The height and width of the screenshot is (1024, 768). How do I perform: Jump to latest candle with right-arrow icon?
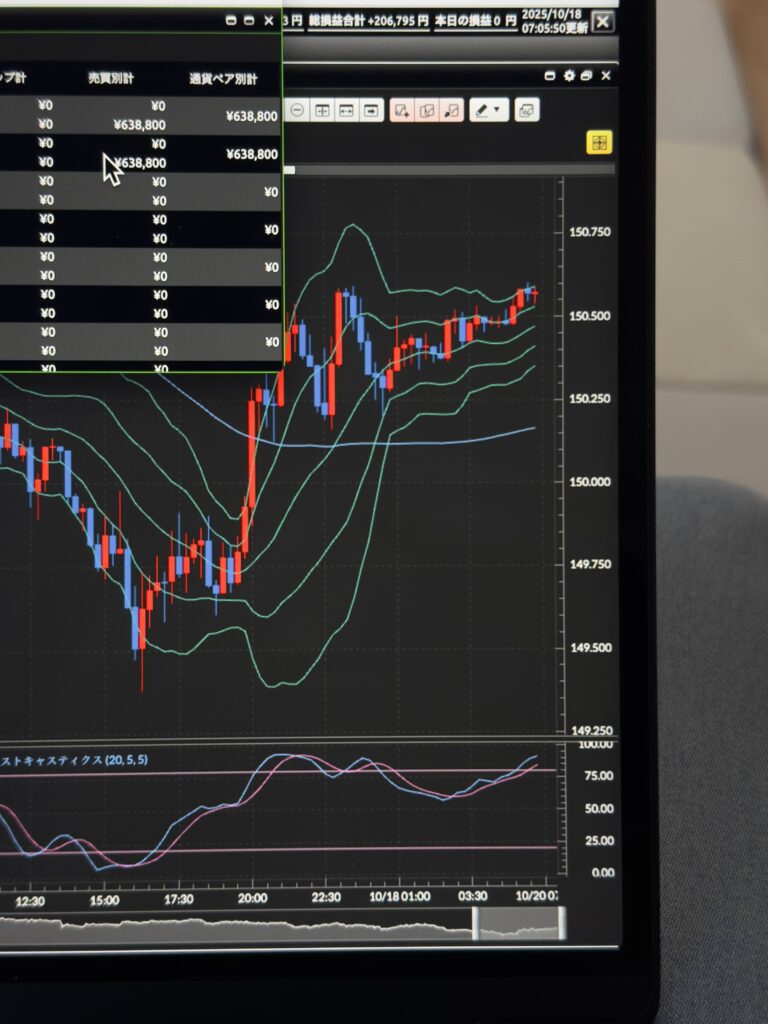point(371,110)
